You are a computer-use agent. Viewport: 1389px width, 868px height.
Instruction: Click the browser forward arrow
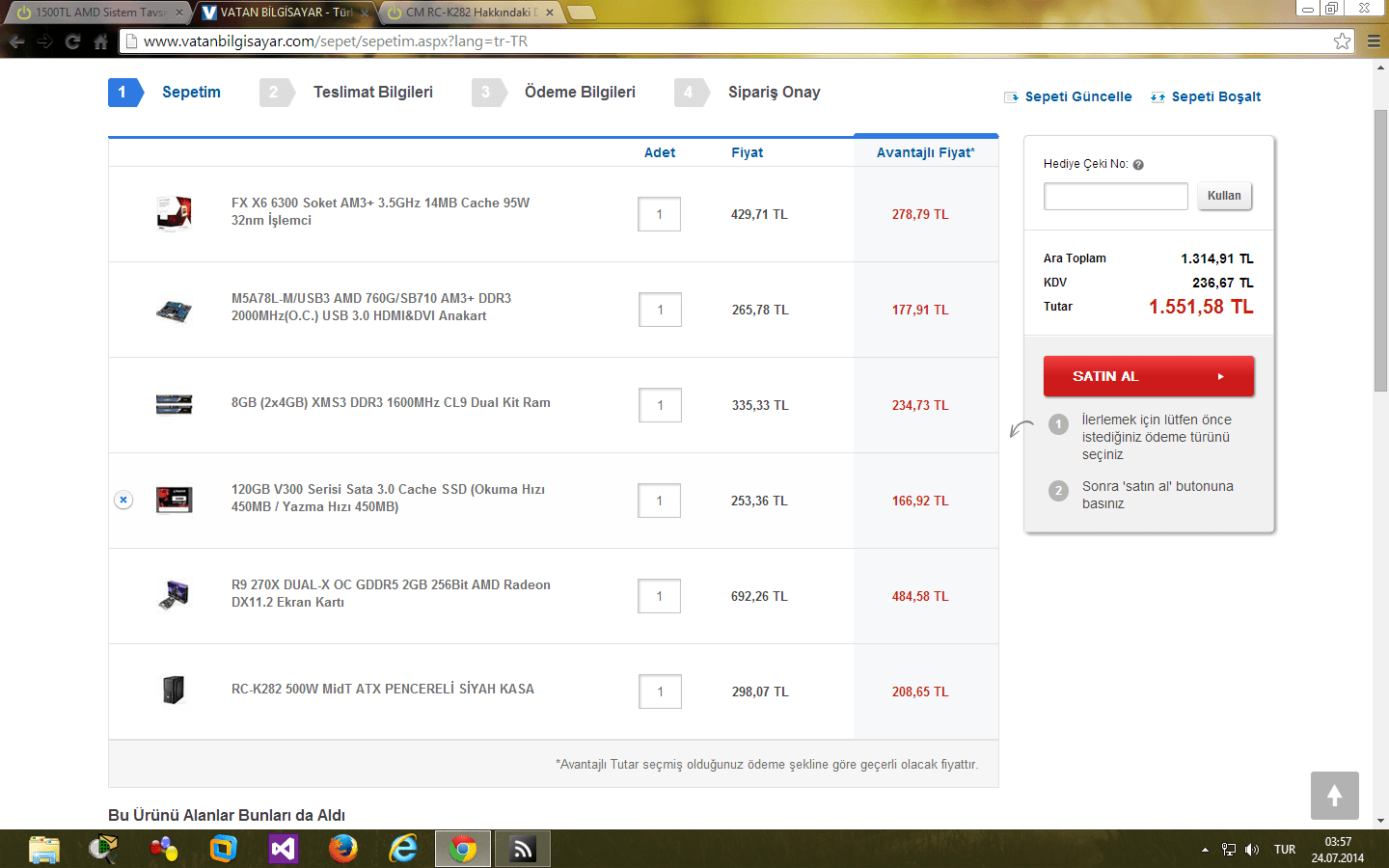pyautogui.click(x=44, y=41)
